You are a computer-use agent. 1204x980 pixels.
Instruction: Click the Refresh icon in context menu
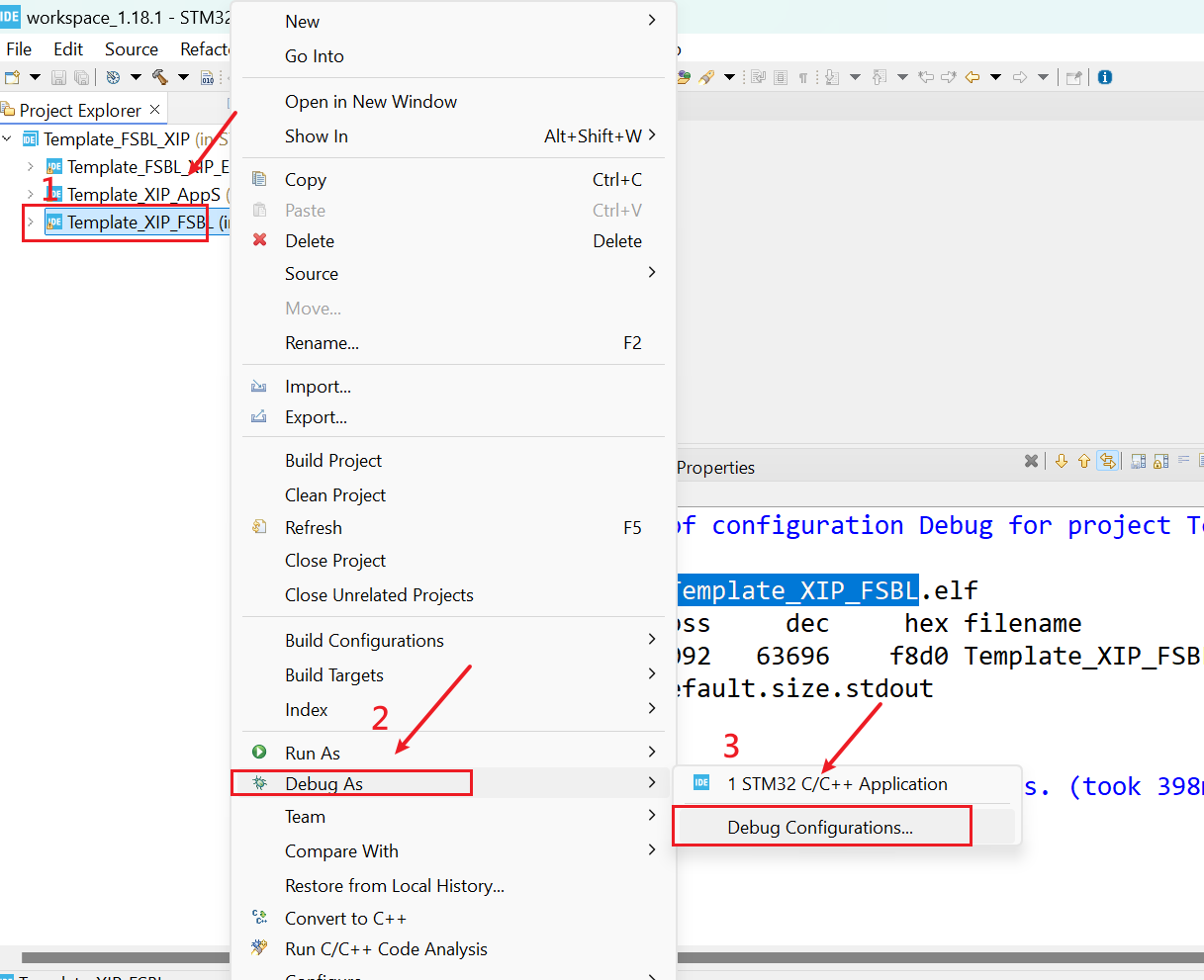(x=259, y=527)
